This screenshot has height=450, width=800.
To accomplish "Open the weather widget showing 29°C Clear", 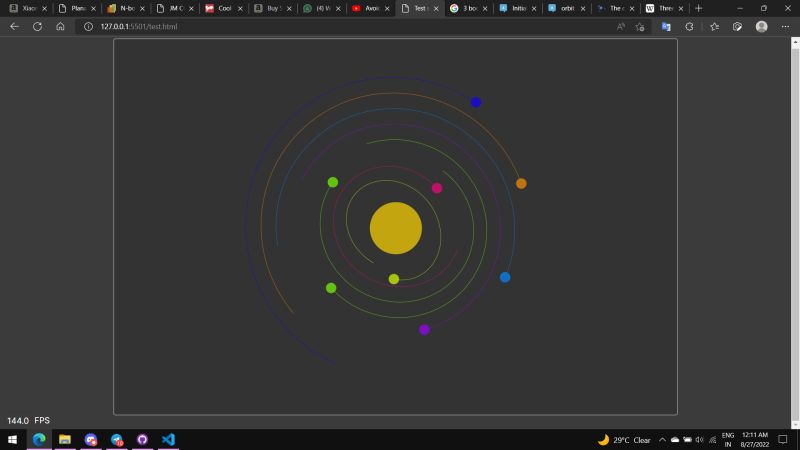I will 624,440.
